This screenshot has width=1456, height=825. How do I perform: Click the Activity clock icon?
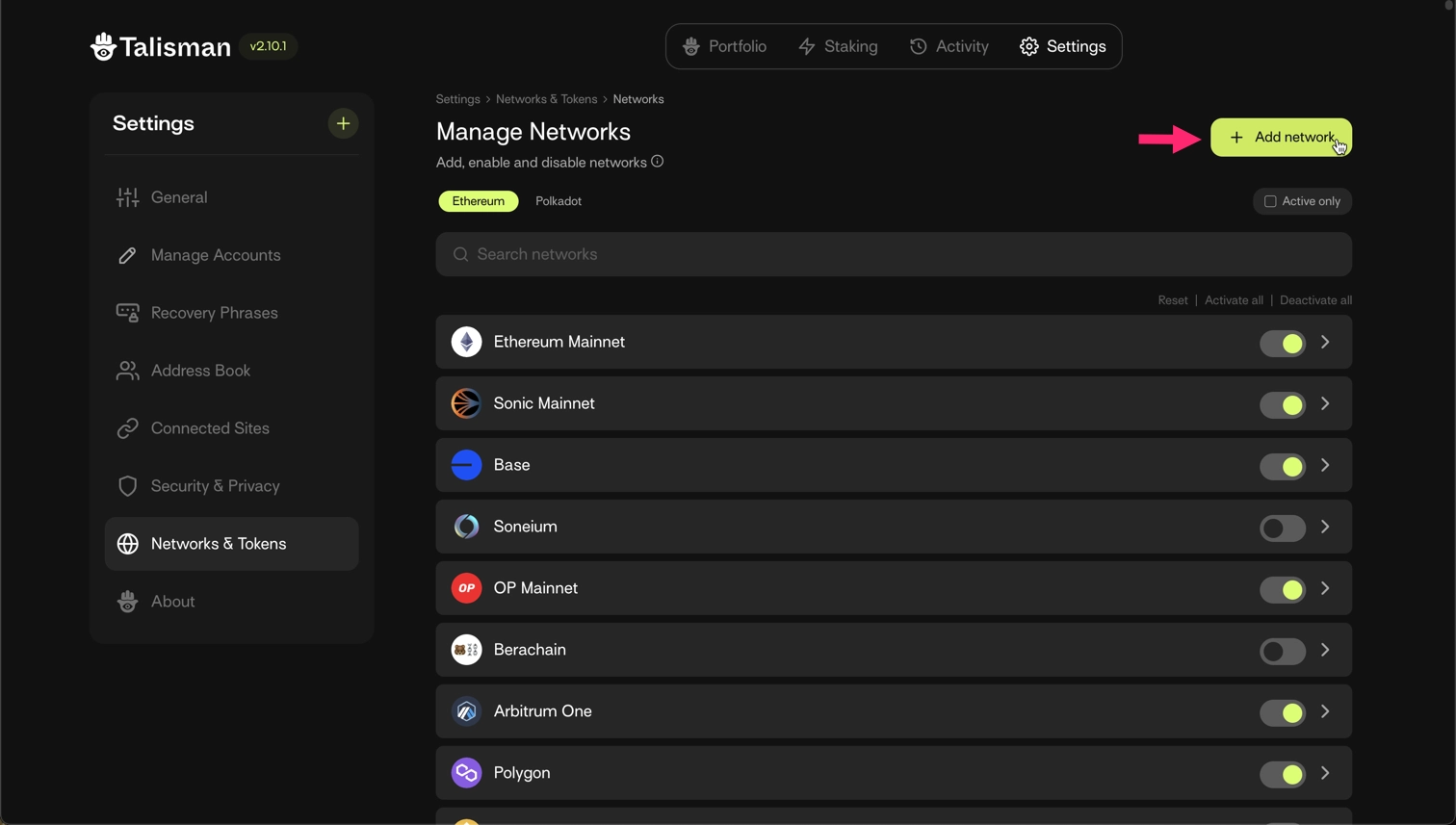click(919, 46)
